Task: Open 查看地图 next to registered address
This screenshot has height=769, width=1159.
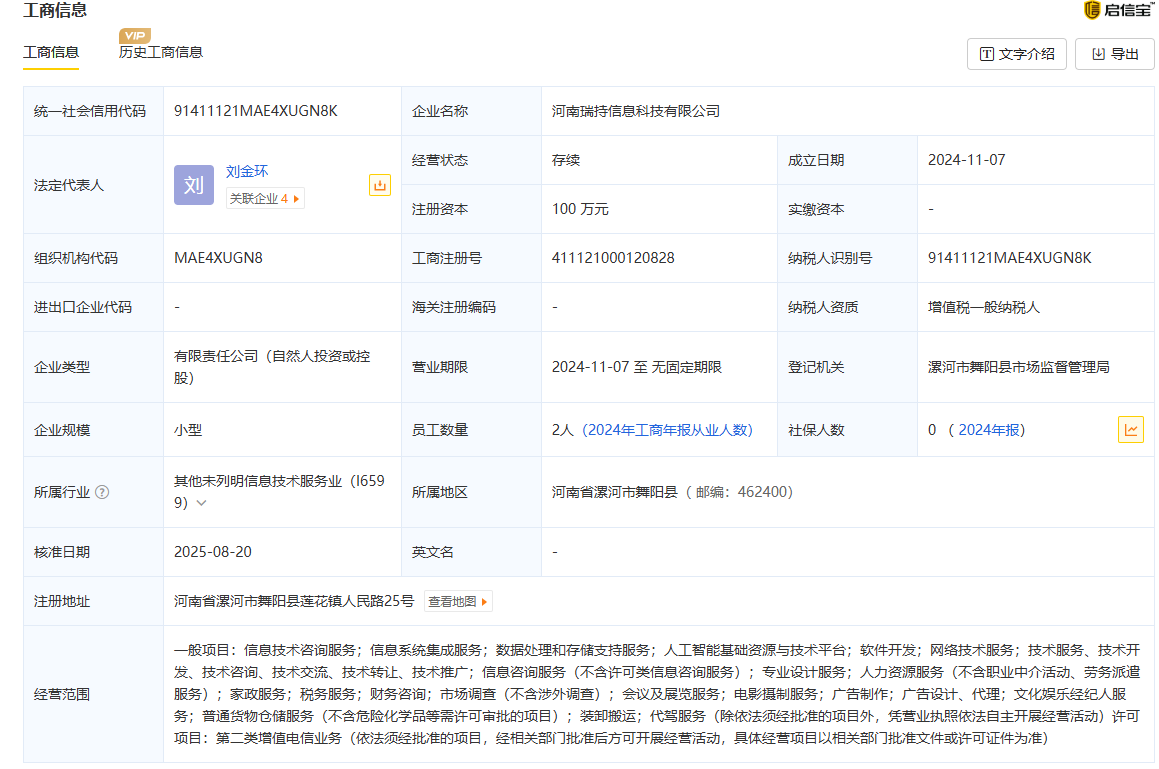Action: [458, 601]
